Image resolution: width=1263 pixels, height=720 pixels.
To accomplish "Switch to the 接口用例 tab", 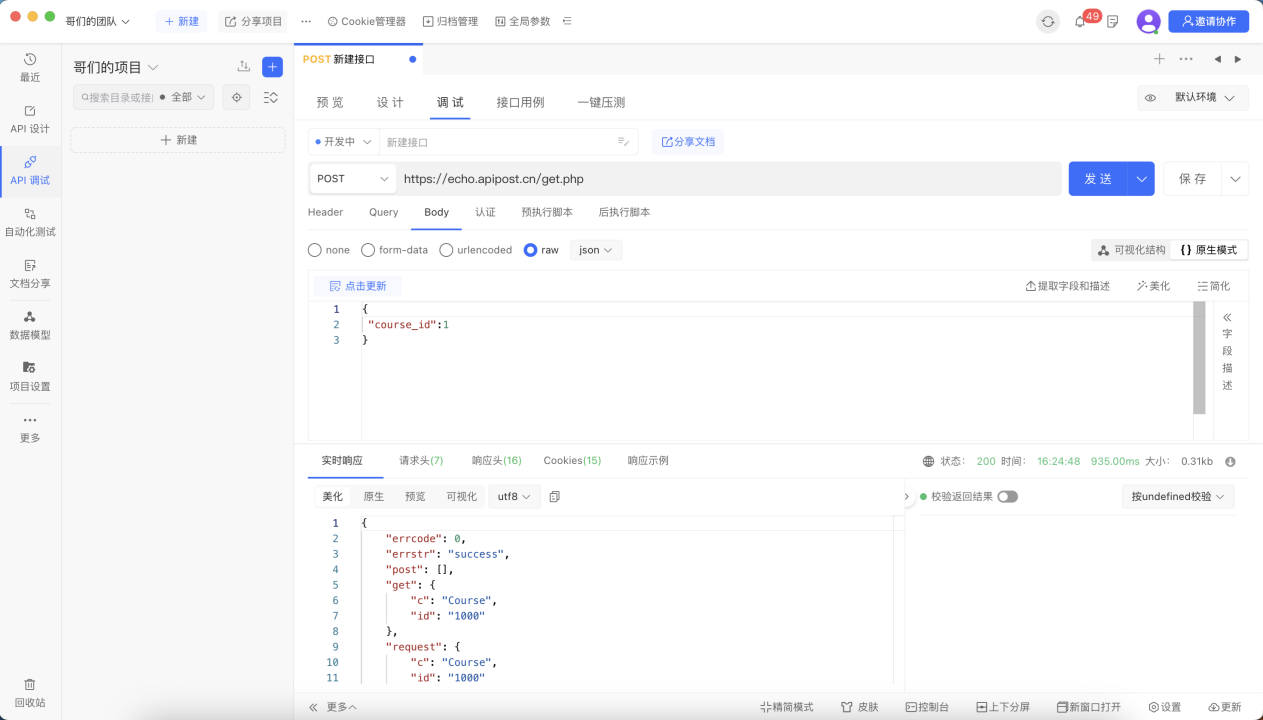I will coord(520,102).
